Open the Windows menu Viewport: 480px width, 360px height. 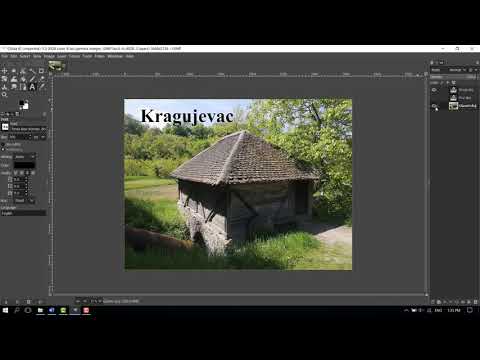click(x=115, y=56)
